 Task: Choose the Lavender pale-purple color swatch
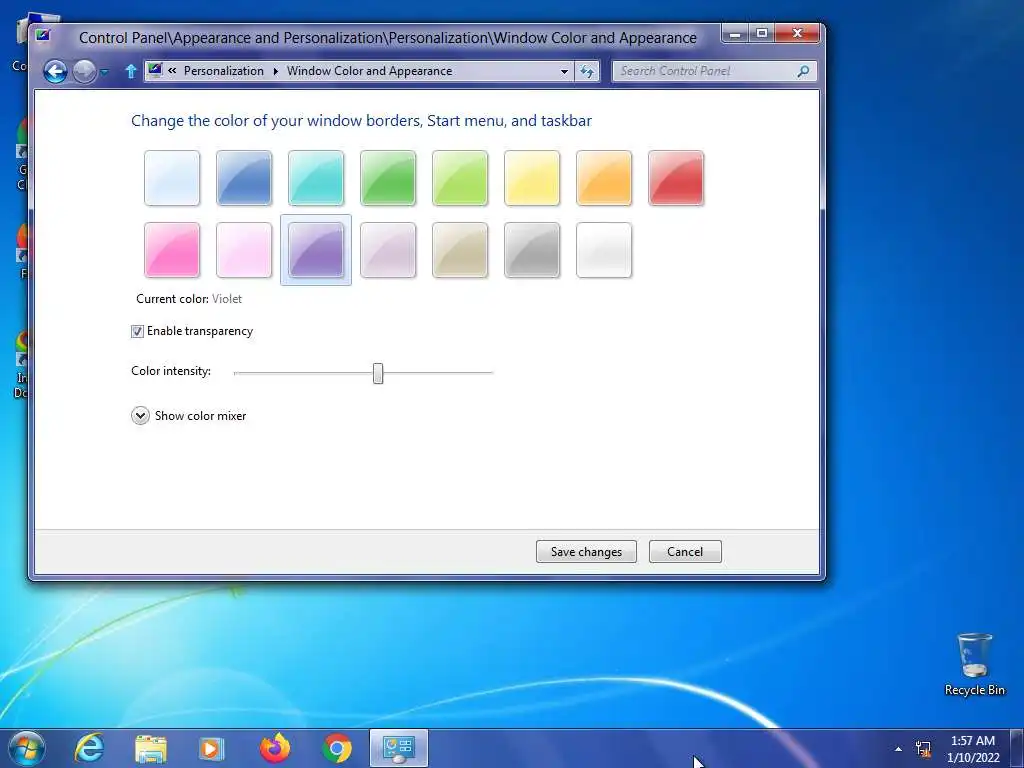click(x=388, y=249)
